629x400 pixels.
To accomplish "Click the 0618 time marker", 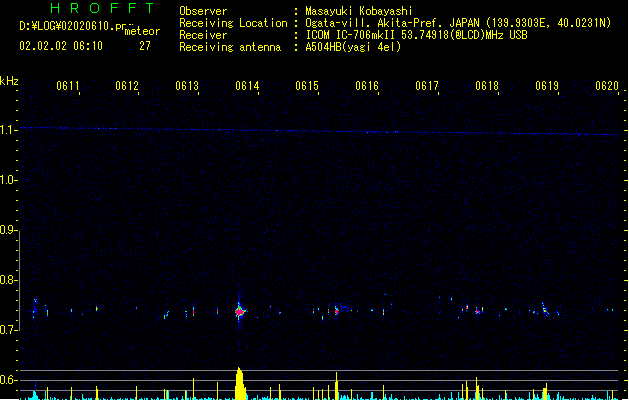I will pos(487,86).
